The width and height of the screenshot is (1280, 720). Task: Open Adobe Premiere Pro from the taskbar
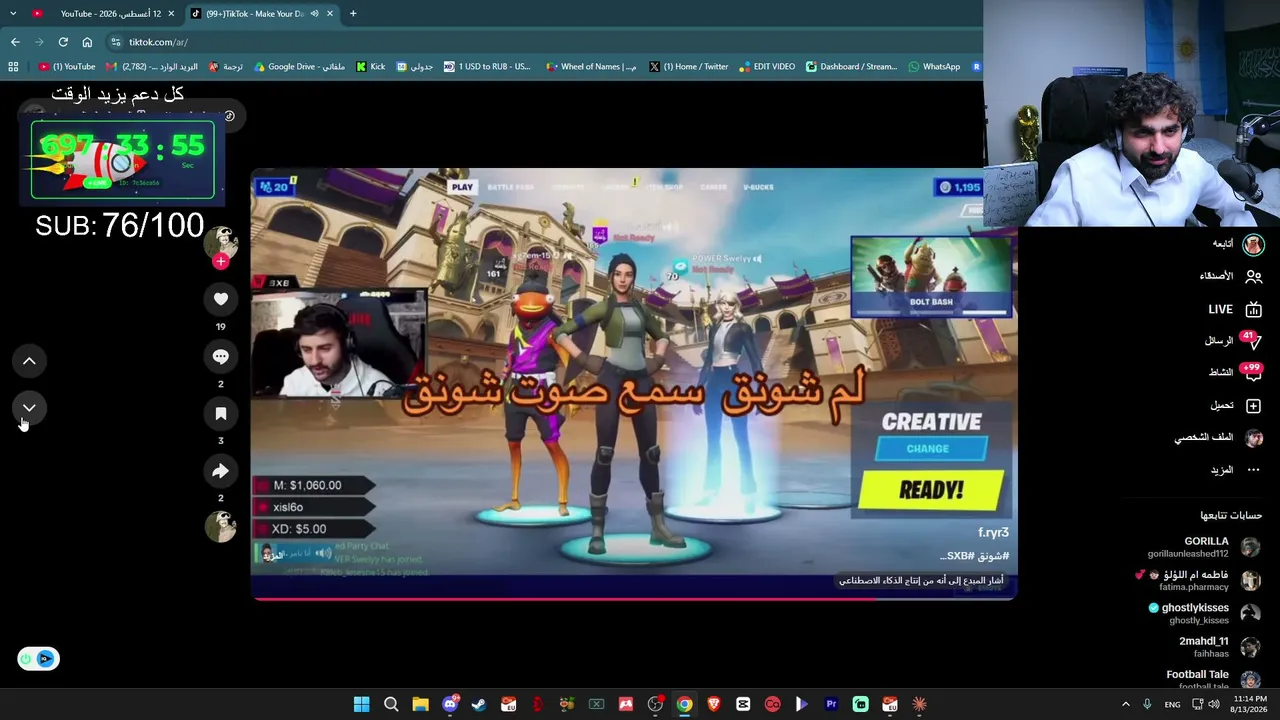point(831,704)
